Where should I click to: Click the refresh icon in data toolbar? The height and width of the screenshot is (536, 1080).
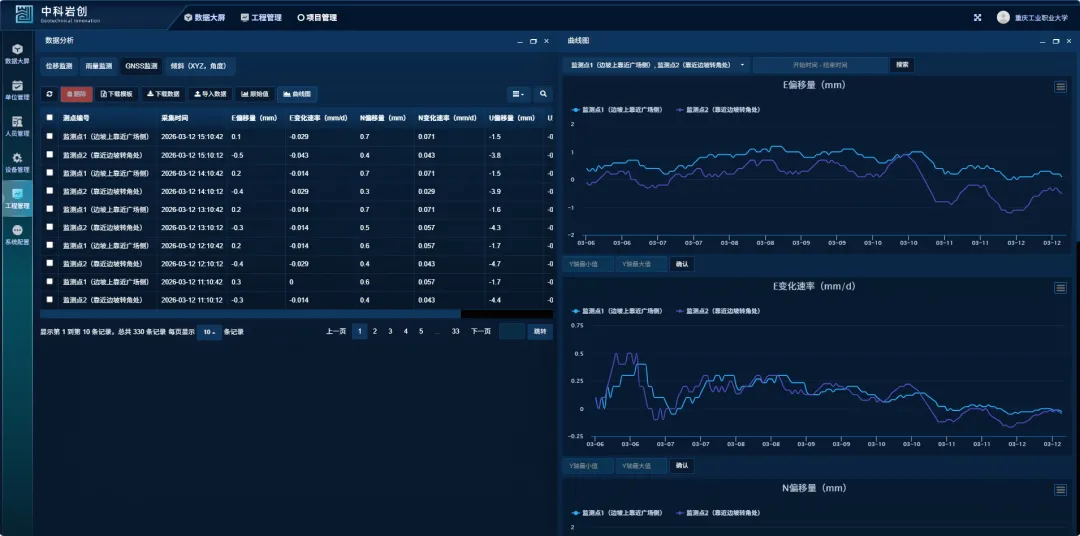tap(49, 94)
